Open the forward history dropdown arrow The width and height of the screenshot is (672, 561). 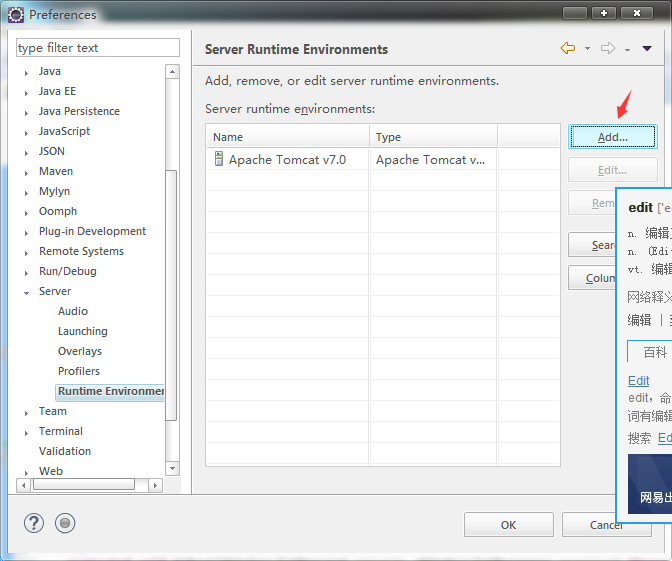tap(627, 50)
